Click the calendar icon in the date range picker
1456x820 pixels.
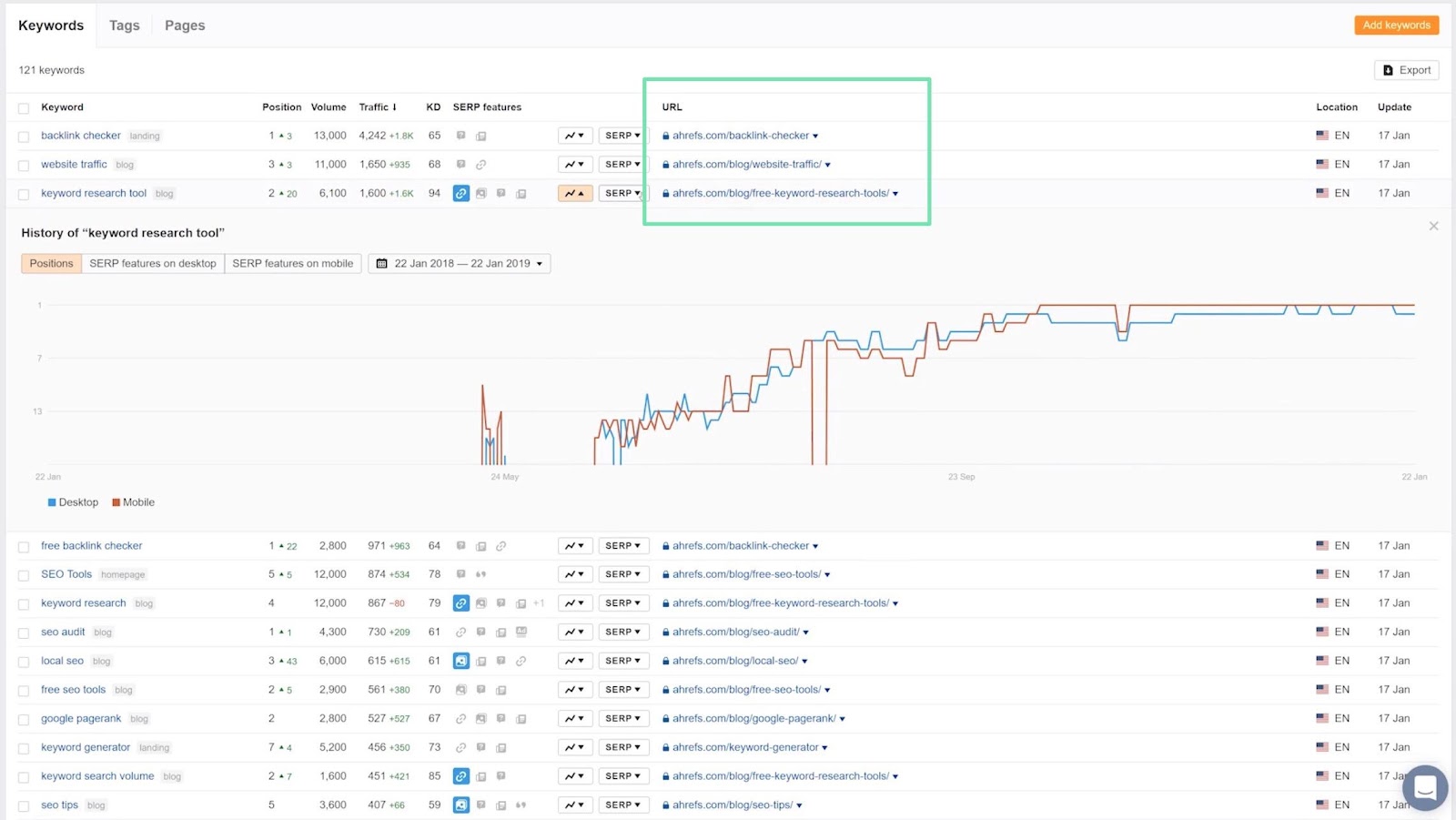(x=382, y=264)
